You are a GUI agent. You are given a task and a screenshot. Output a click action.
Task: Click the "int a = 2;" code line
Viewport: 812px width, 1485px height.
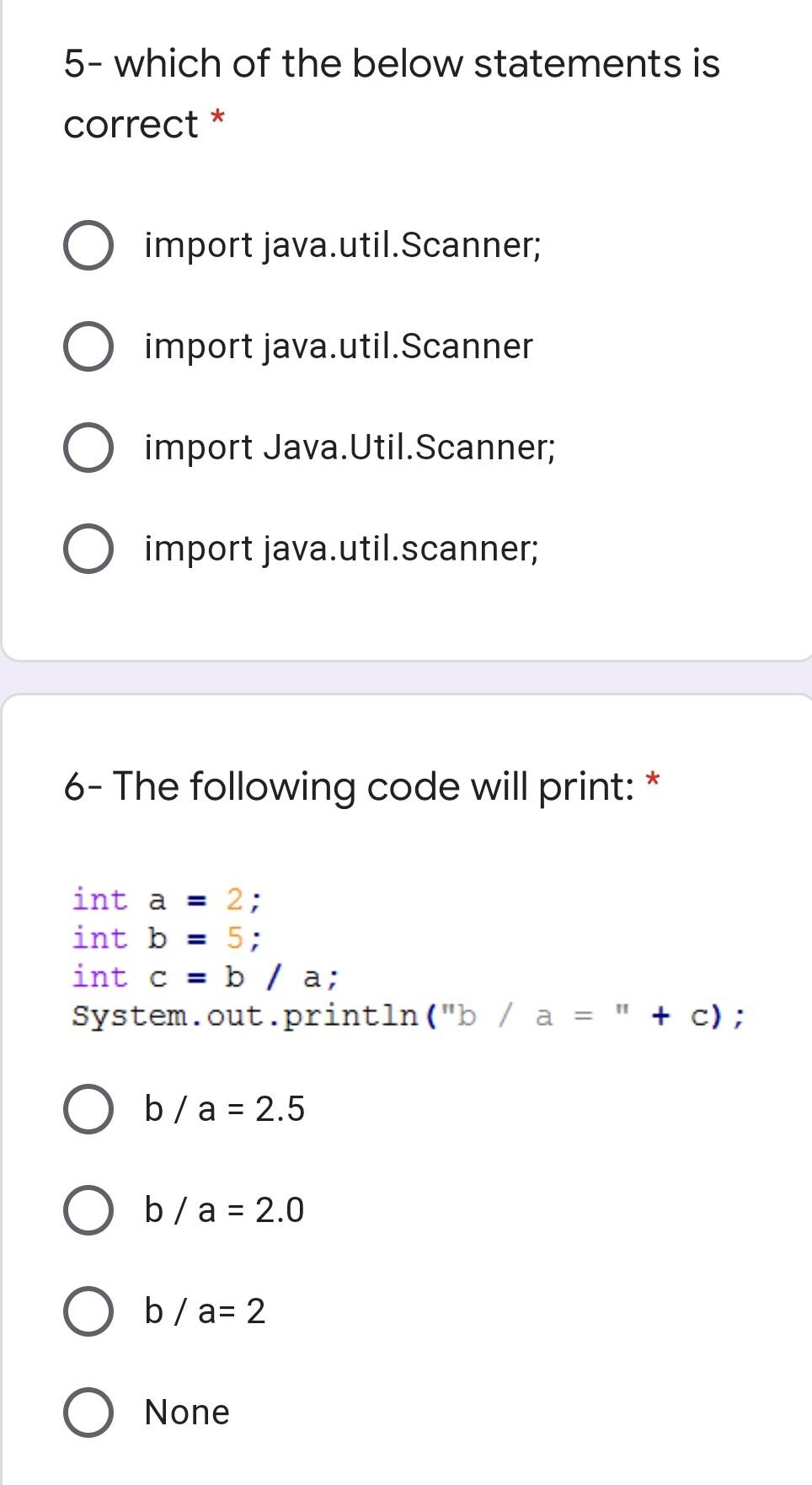tap(166, 900)
